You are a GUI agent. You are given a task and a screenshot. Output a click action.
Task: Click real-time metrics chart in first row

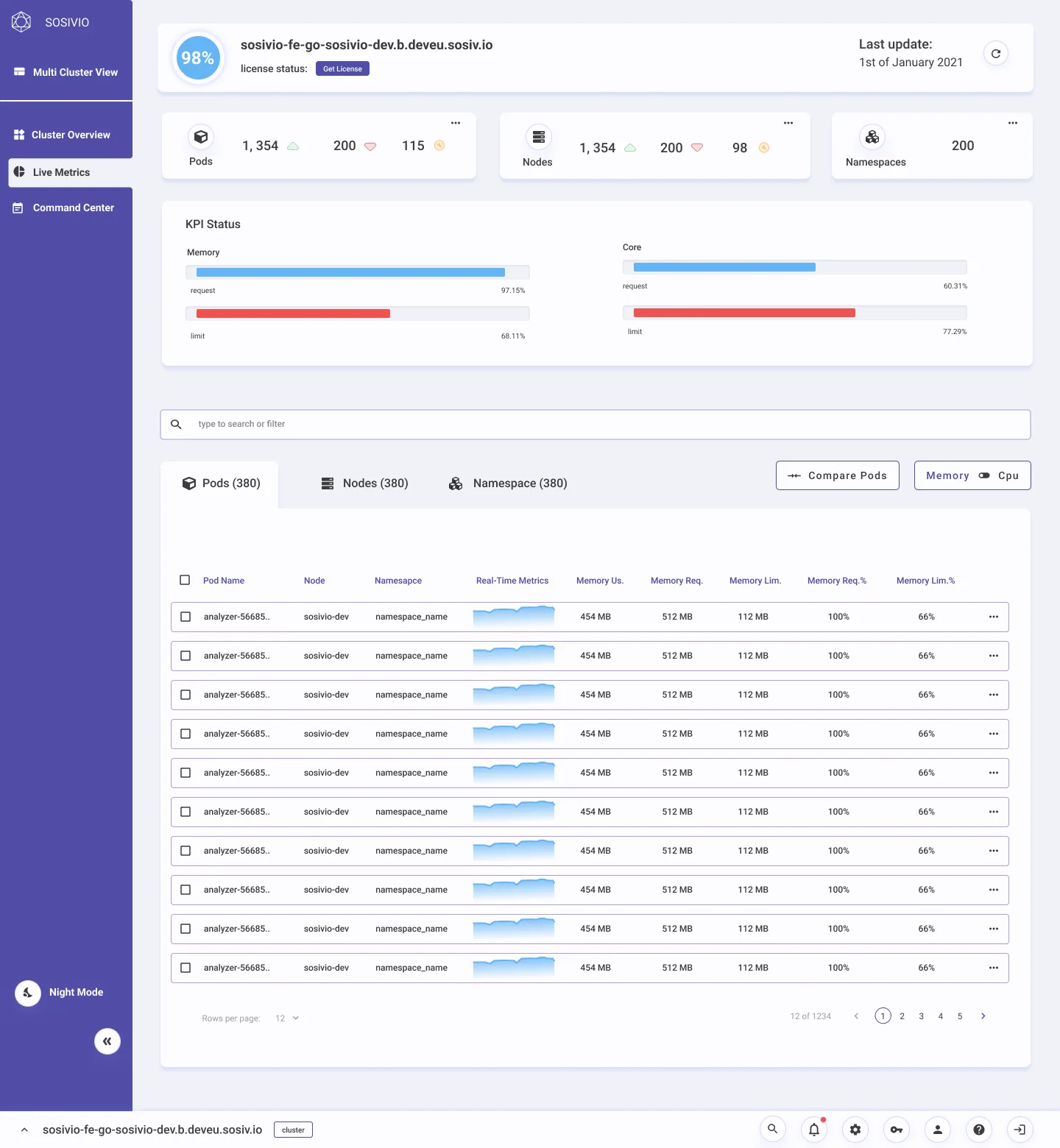[x=514, y=616]
